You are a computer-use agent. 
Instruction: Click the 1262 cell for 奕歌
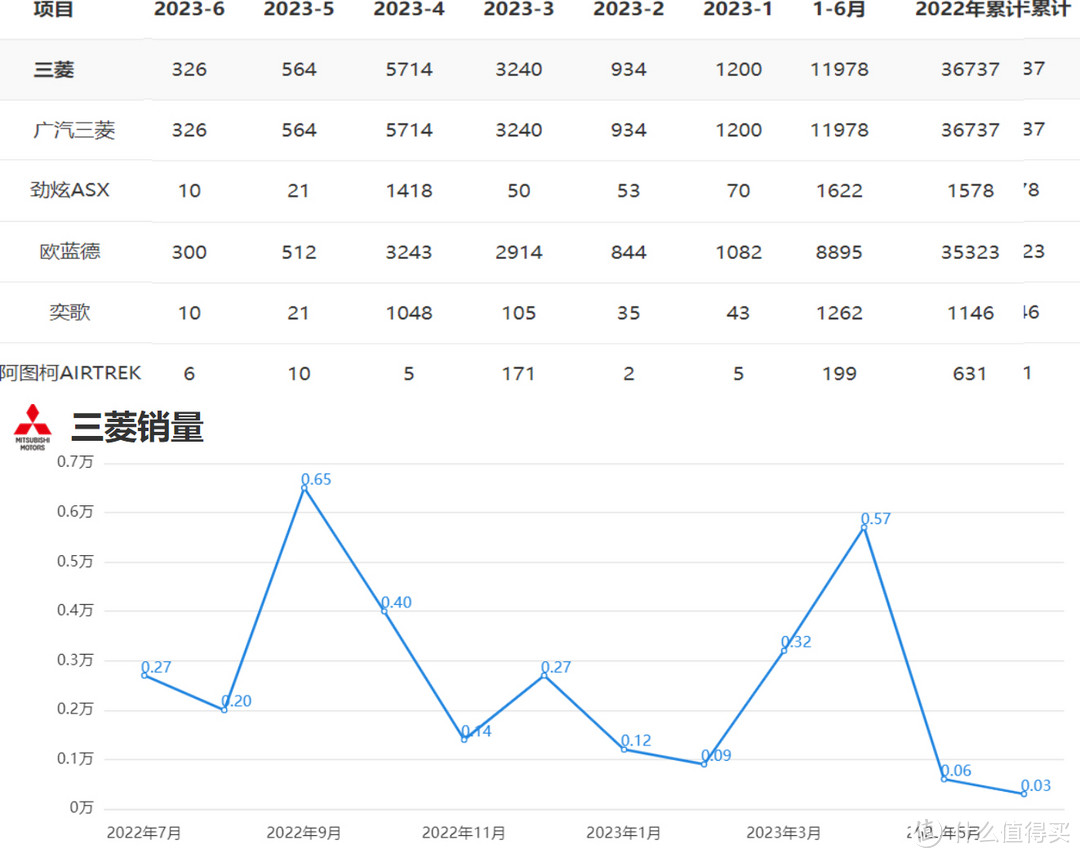839,313
